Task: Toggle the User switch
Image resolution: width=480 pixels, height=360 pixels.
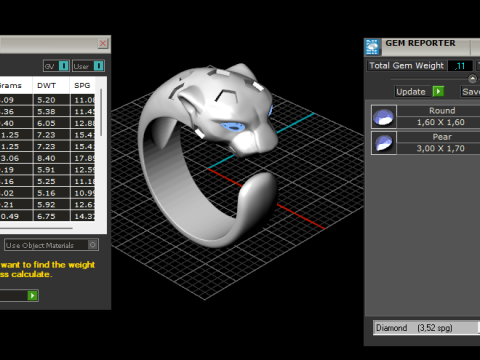Action: click(x=88, y=66)
